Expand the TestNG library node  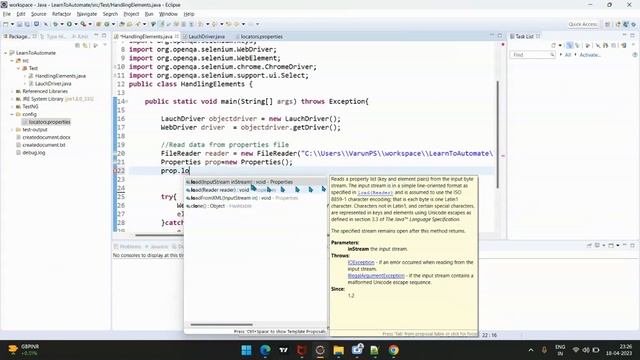tap(12, 107)
